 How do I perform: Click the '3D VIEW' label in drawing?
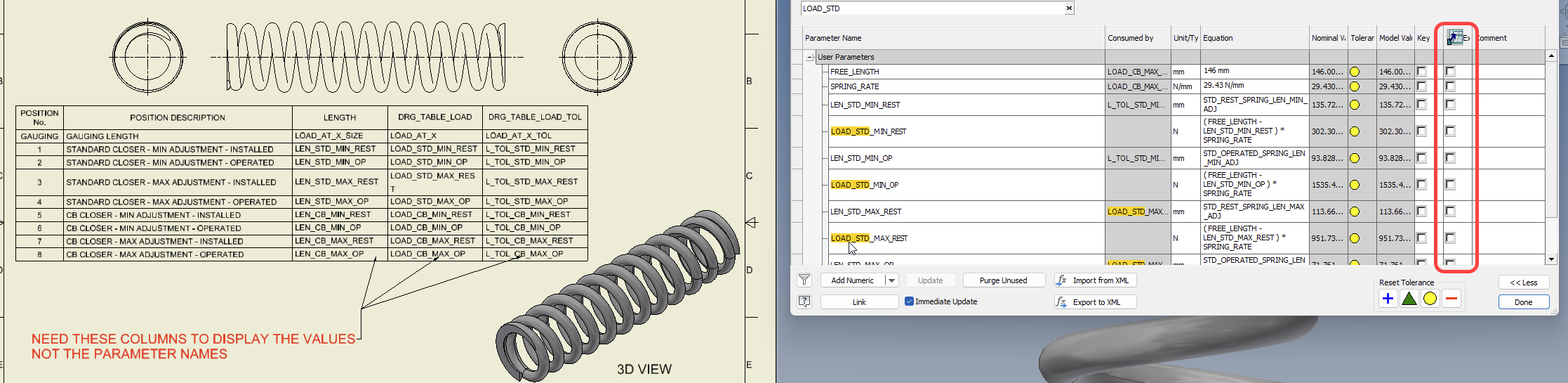(644, 369)
